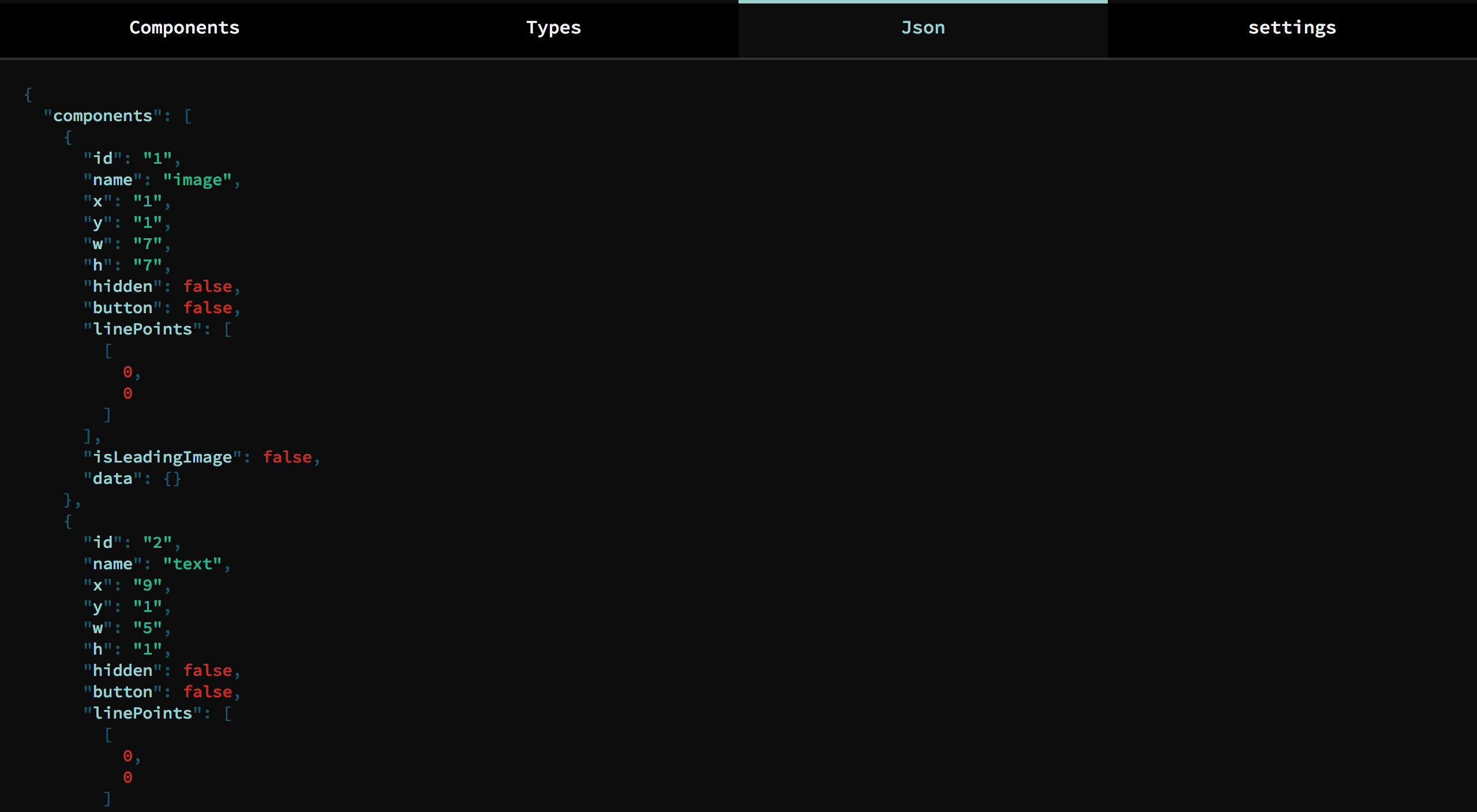The height and width of the screenshot is (812, 1477).
Task: Click the "text" name value
Action: pos(192,564)
